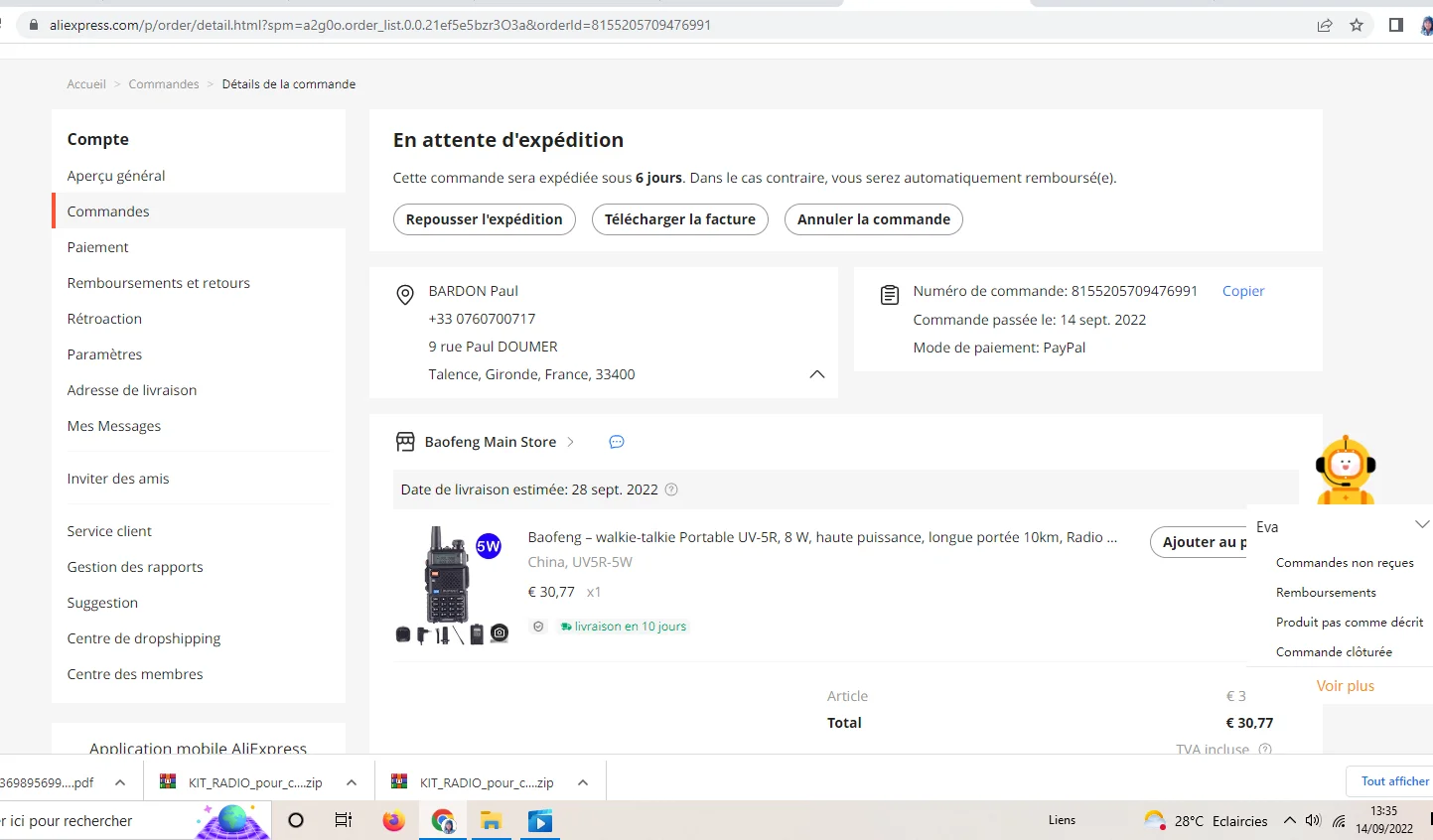Viewport: 1433px width, 840px height.
Task: Open the media player taskbar icon
Action: pyautogui.click(x=540, y=820)
